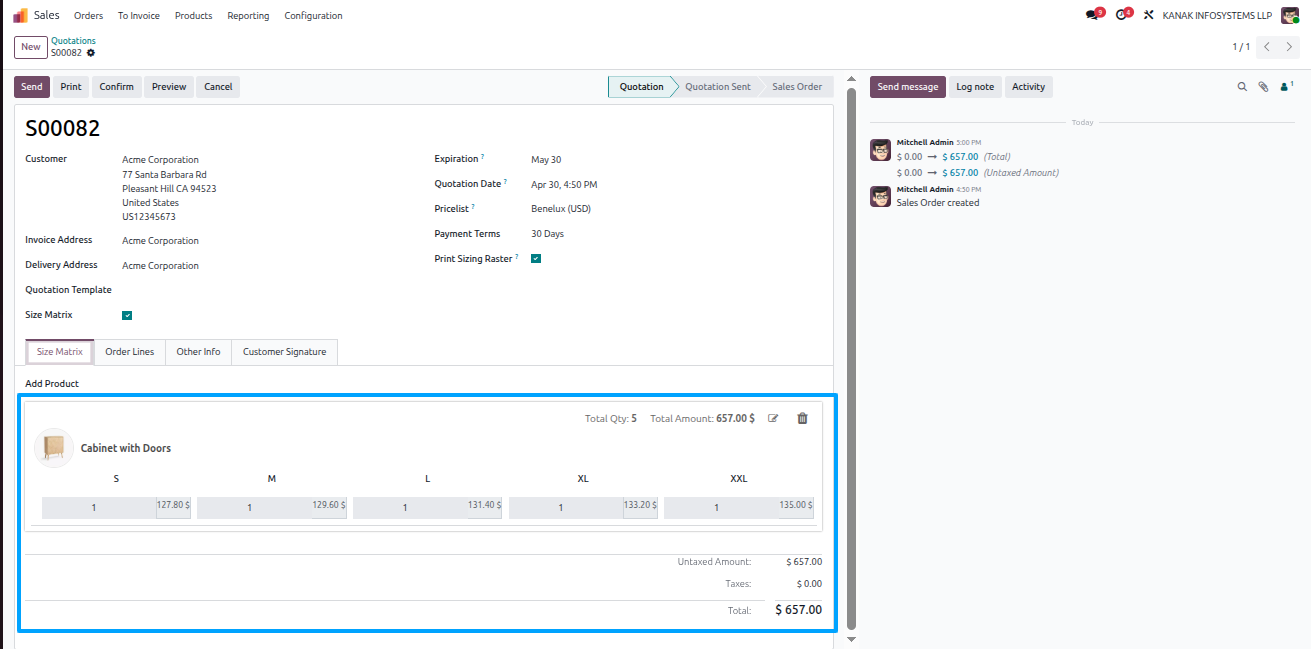The width and height of the screenshot is (1311, 649).
Task: Uncheck the Size Matrix checkbox
Action: point(127,315)
